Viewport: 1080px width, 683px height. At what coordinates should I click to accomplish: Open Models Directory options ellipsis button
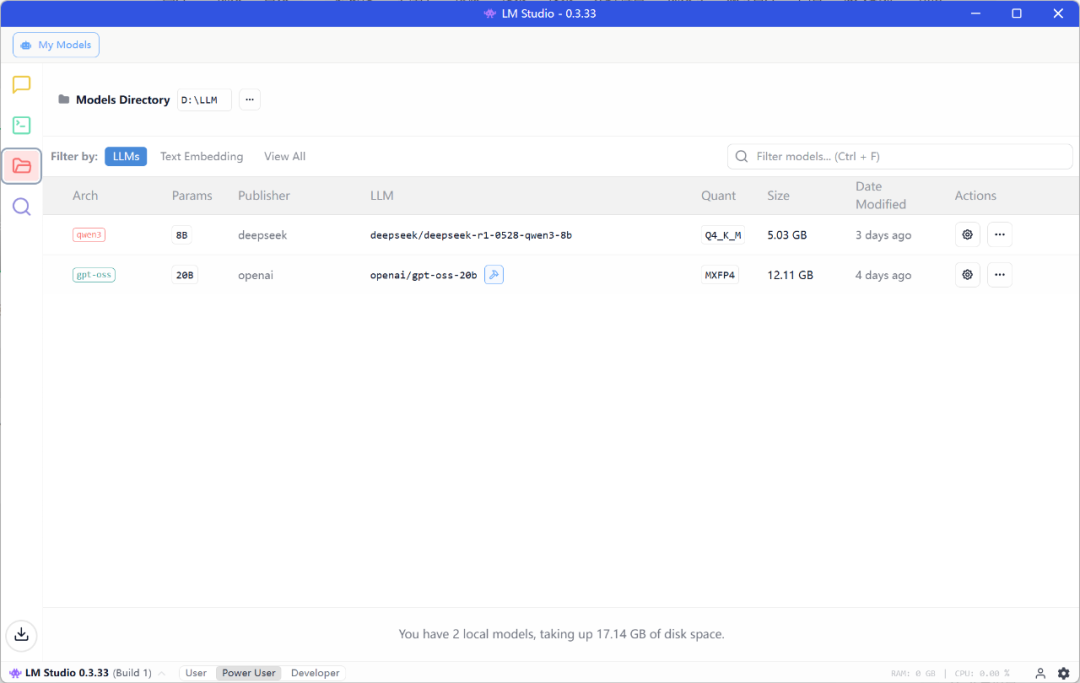[249, 100]
